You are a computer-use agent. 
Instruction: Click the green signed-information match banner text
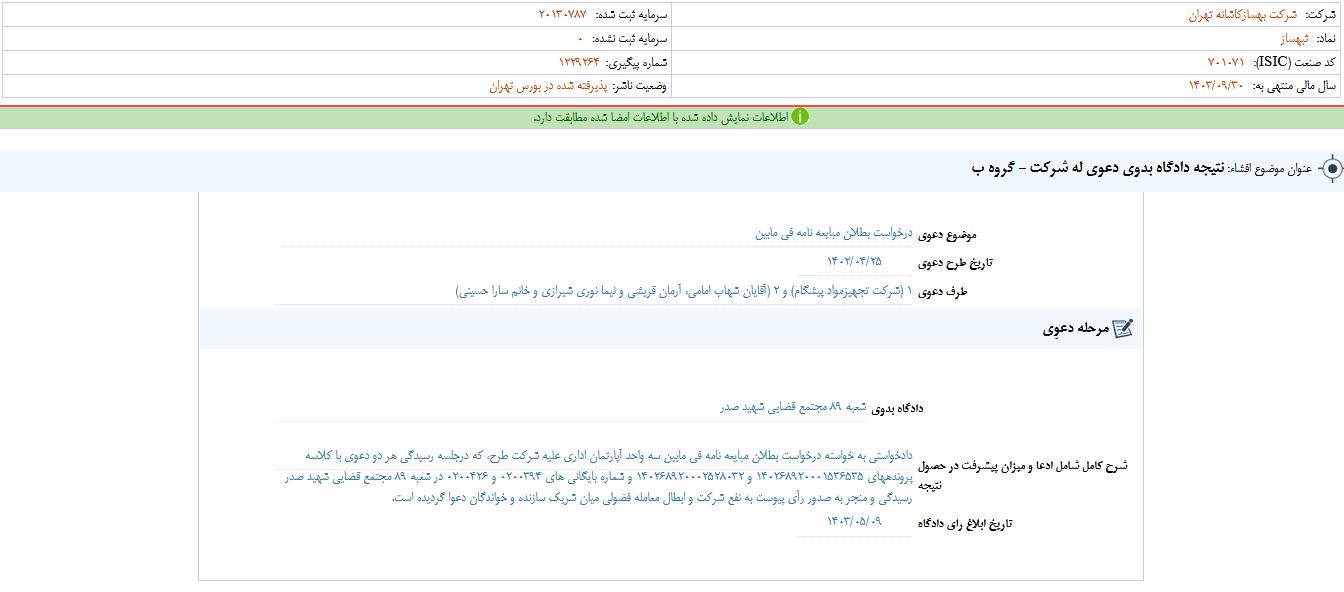(660, 117)
